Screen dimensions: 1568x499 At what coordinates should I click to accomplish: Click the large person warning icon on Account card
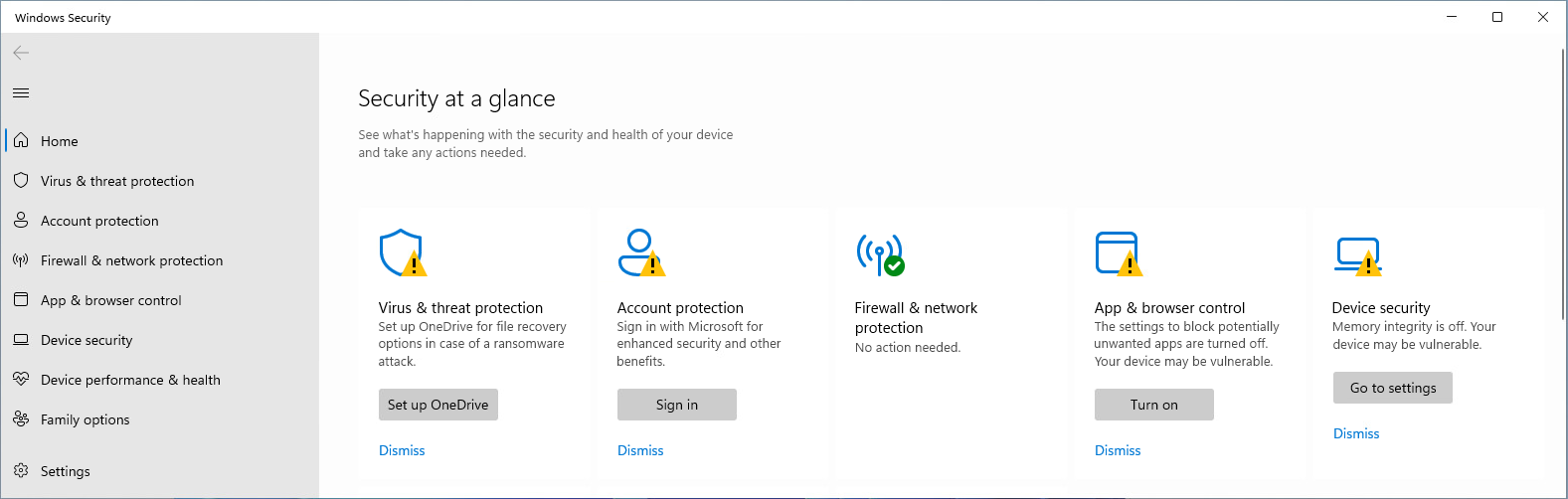641,252
